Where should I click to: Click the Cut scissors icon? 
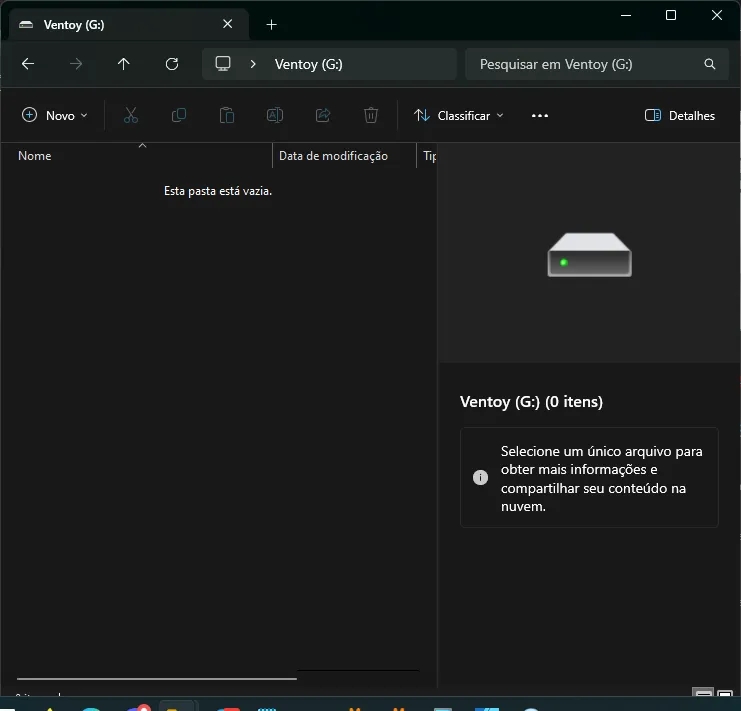click(x=130, y=116)
